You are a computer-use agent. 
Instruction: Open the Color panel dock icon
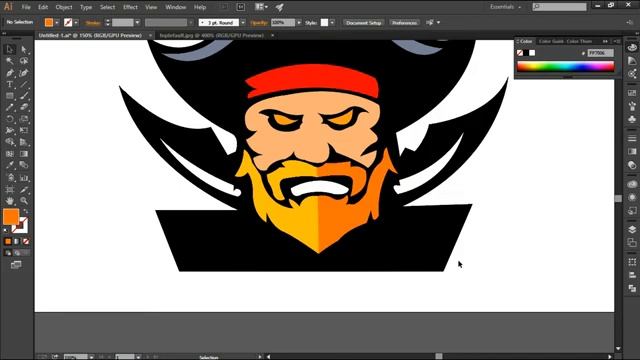click(x=632, y=47)
